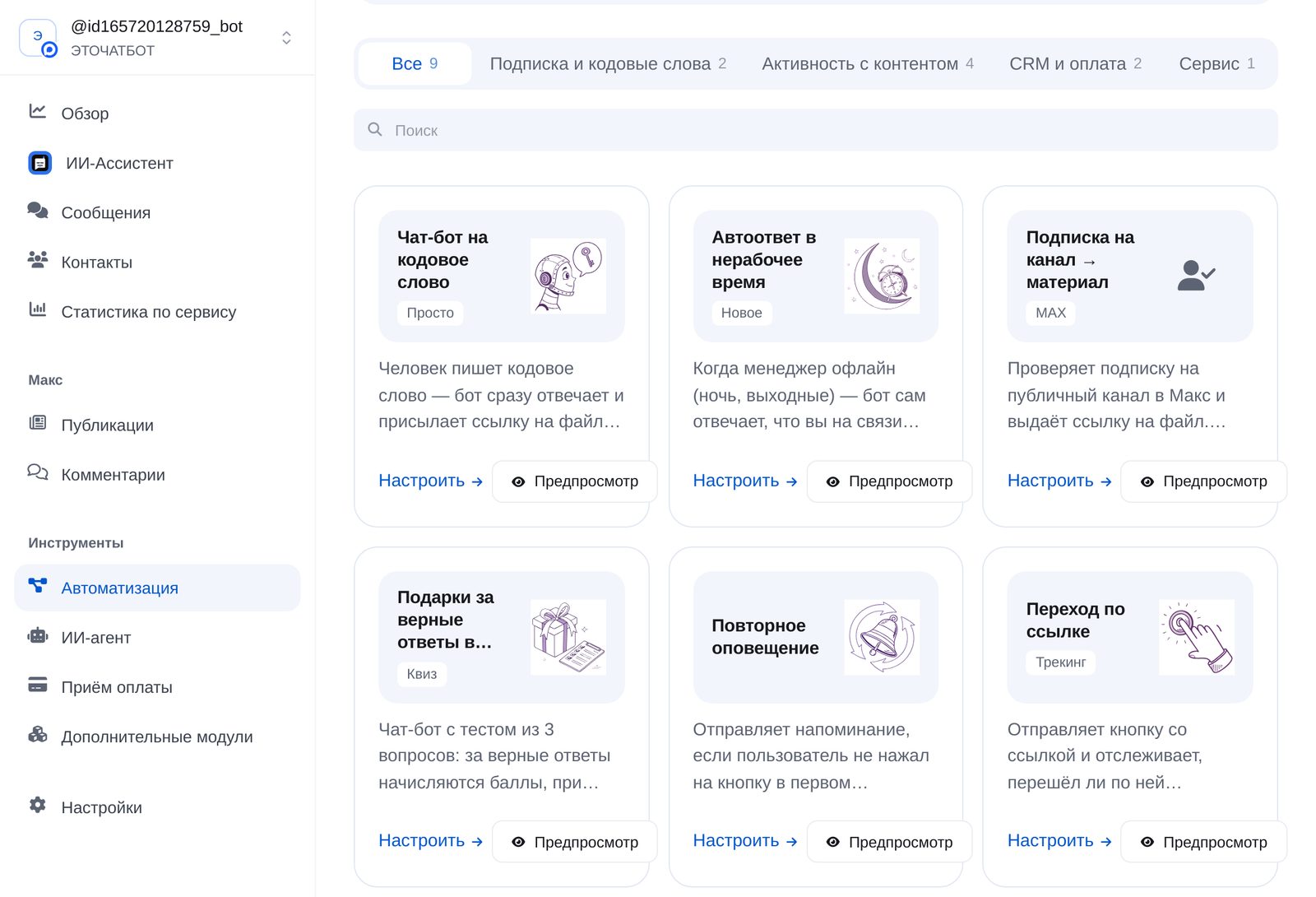Preview the Повторное оповещение template
Screen dimensions: 1316x897
(x=889, y=842)
